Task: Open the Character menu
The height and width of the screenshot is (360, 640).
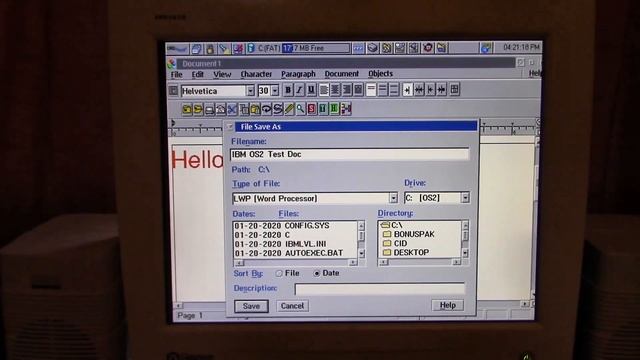Action: click(x=256, y=74)
